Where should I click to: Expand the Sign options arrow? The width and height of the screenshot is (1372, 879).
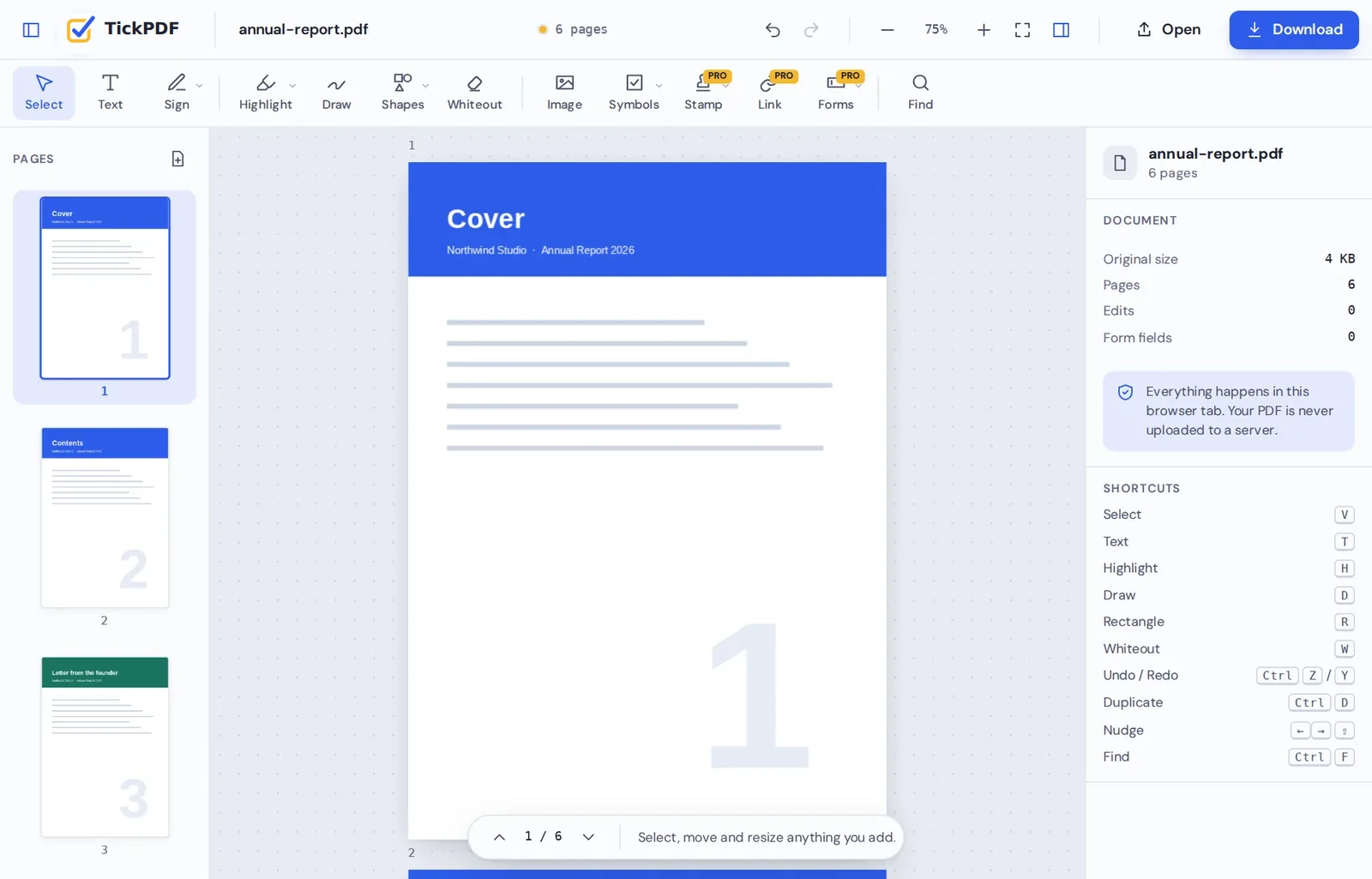[x=200, y=86]
